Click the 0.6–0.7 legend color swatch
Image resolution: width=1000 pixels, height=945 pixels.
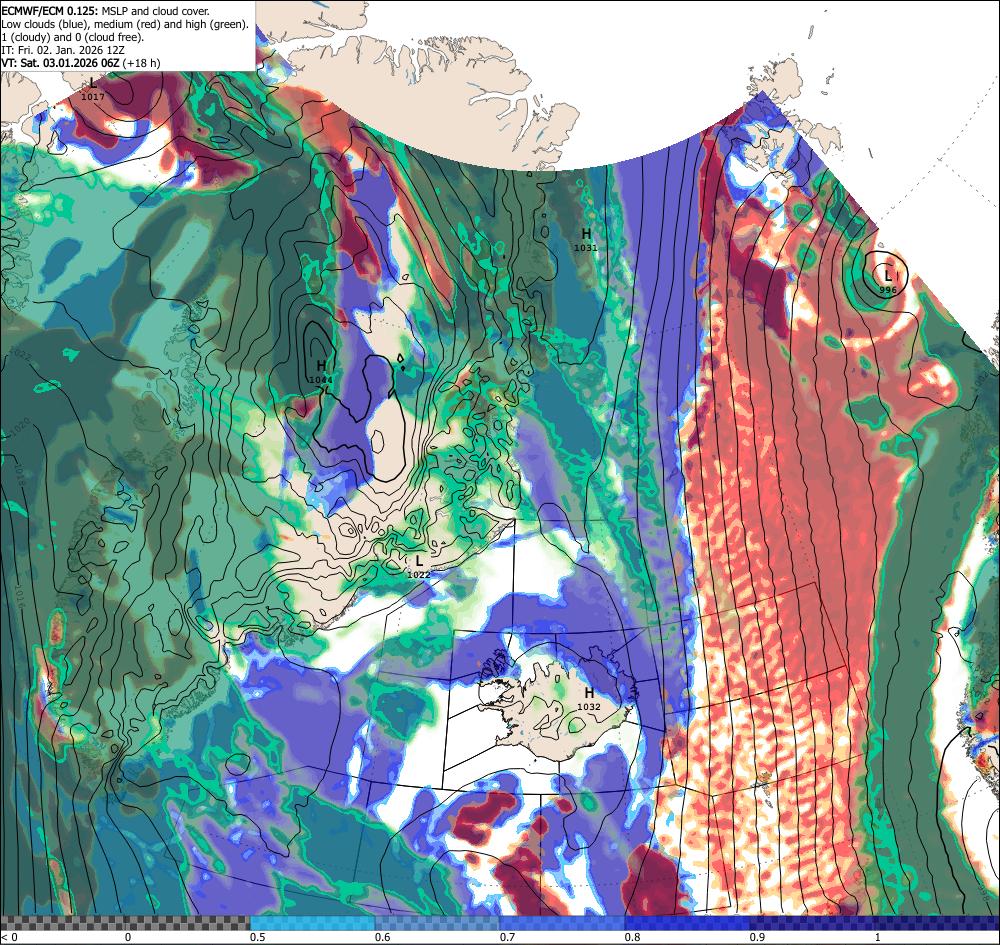pyautogui.click(x=438, y=923)
